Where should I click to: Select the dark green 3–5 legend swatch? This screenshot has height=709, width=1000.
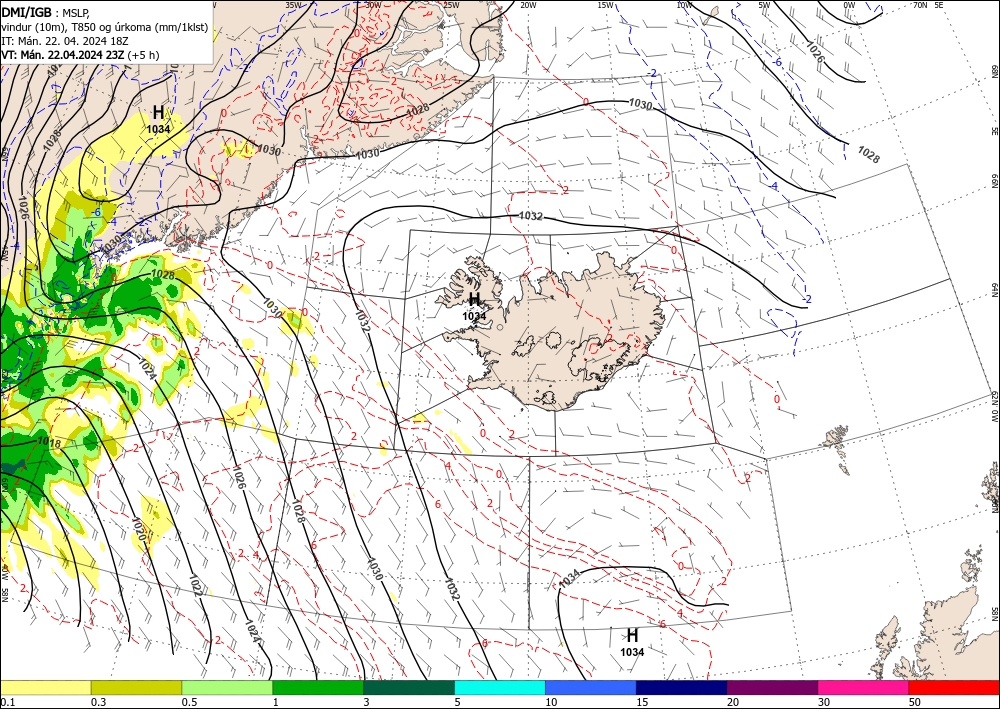[x=409, y=688]
